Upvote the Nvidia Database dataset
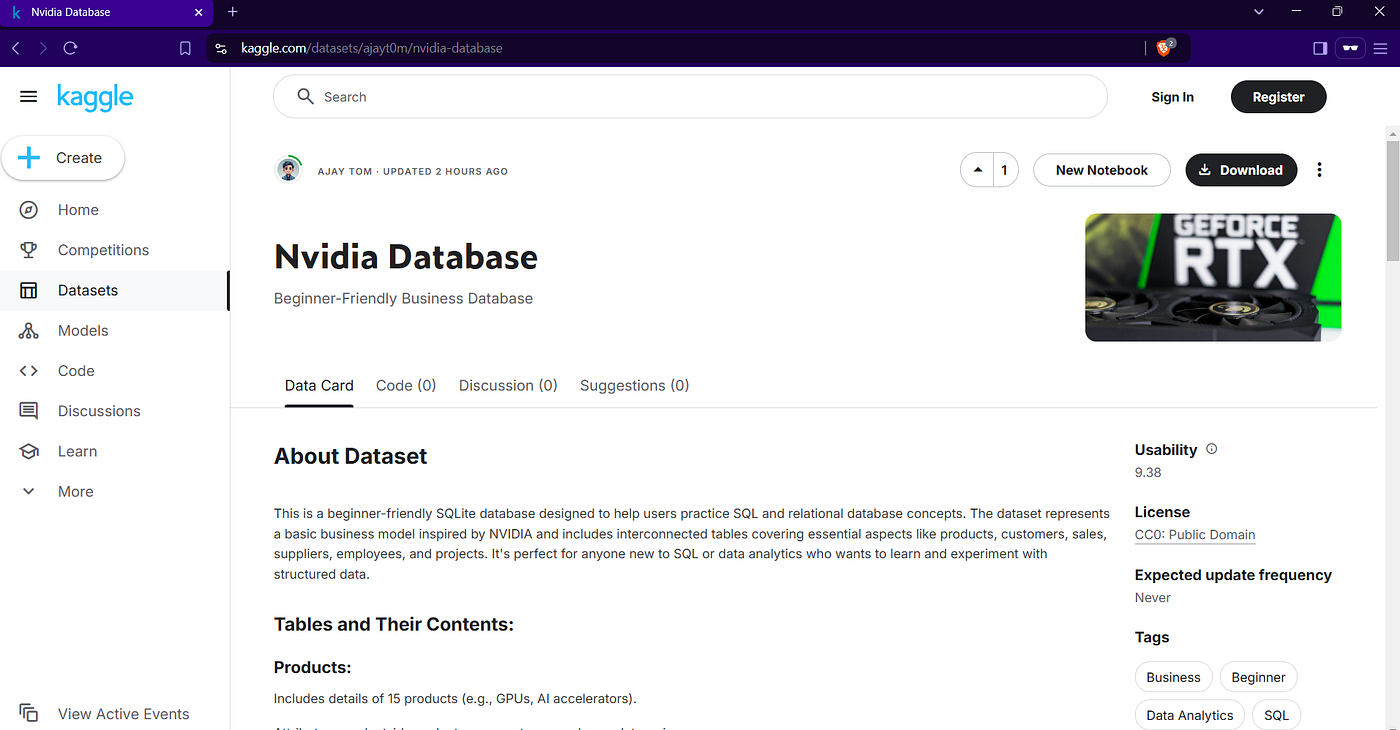Viewport: 1400px width, 730px height. (977, 170)
